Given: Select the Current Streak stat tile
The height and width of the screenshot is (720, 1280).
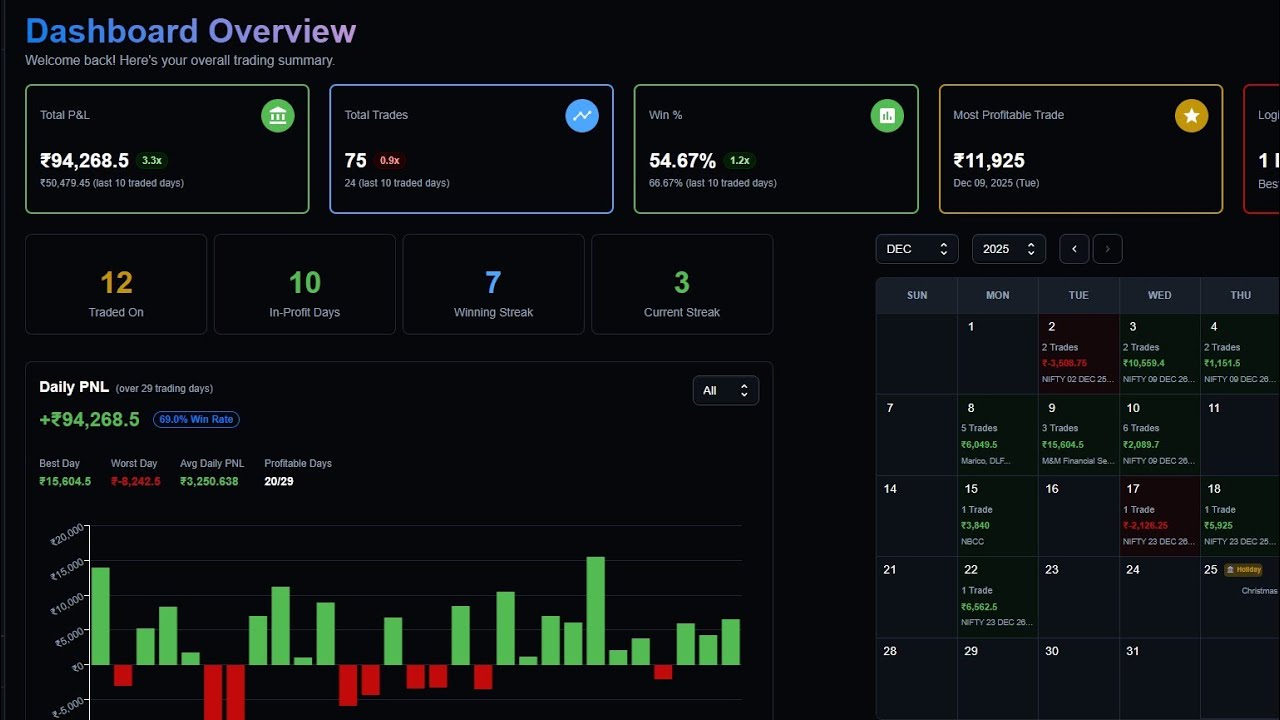Looking at the screenshot, I should (682, 284).
